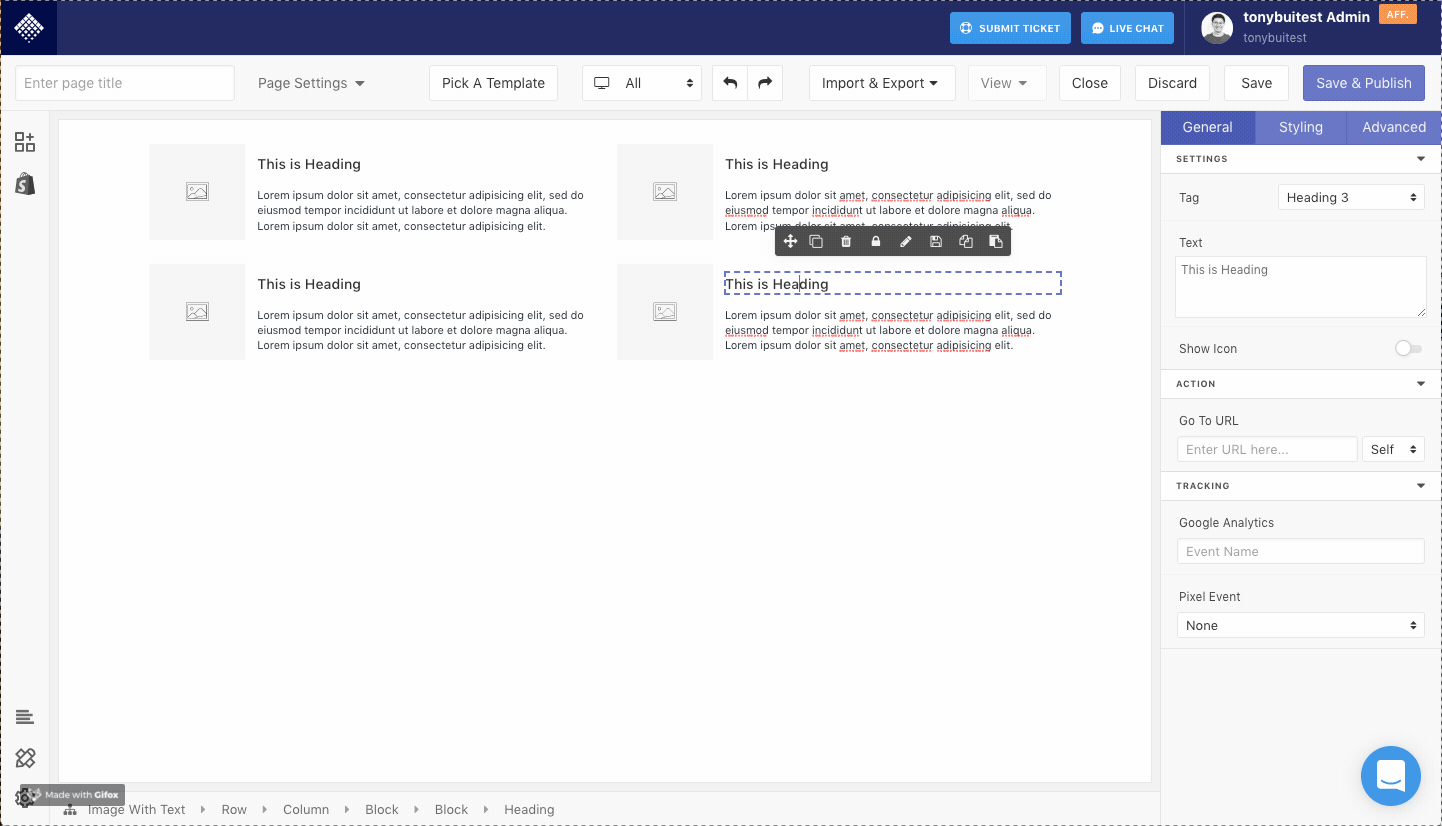Click the Submit Ticket button
The height and width of the screenshot is (826, 1442).
[1010, 28]
